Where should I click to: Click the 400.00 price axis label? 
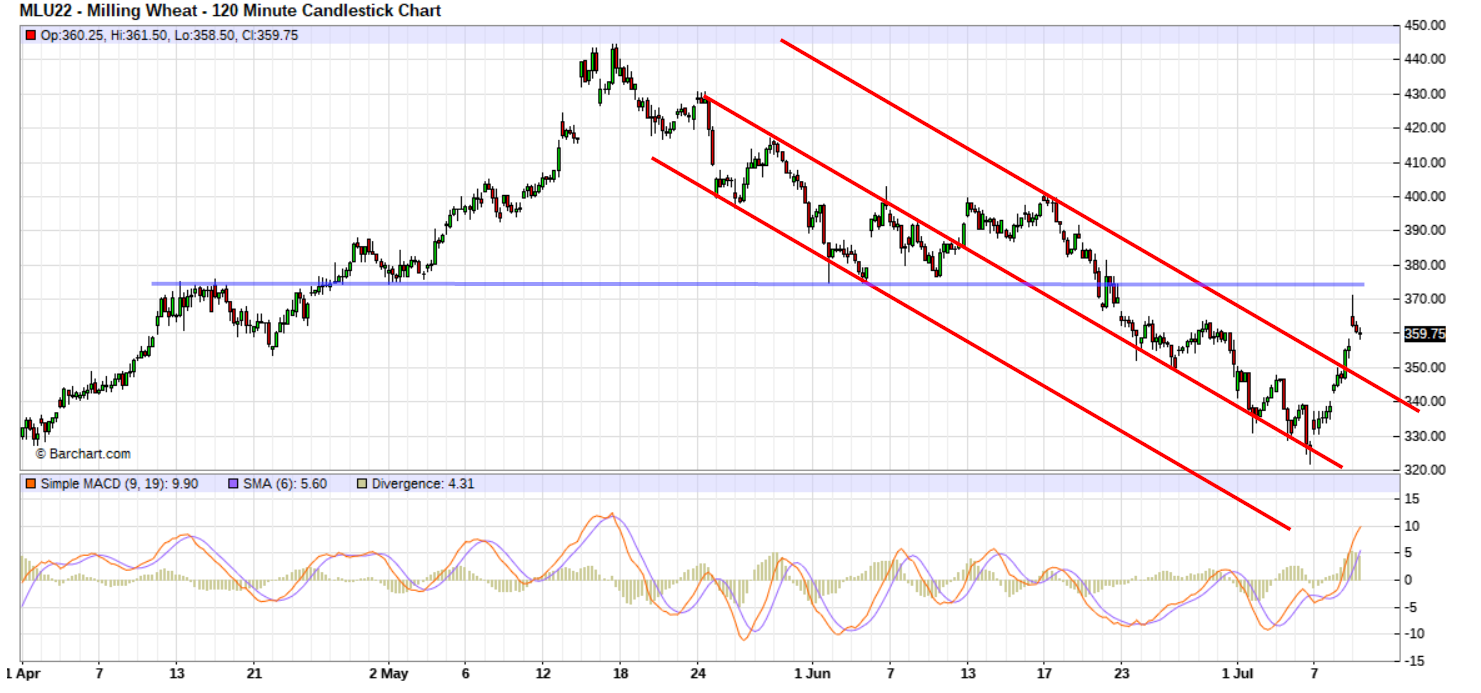(x=1424, y=197)
